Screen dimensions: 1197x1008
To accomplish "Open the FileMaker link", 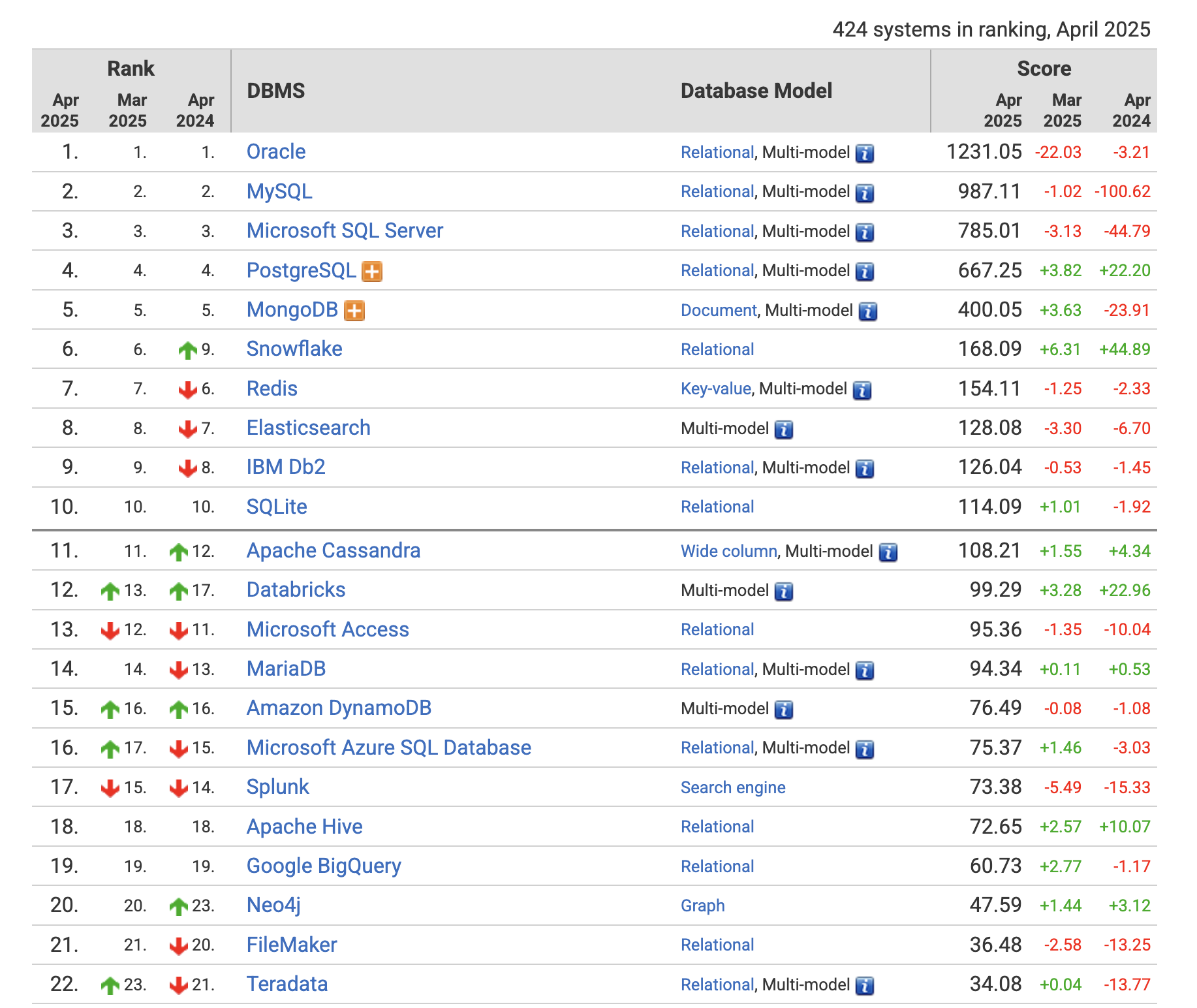I will point(292,945).
